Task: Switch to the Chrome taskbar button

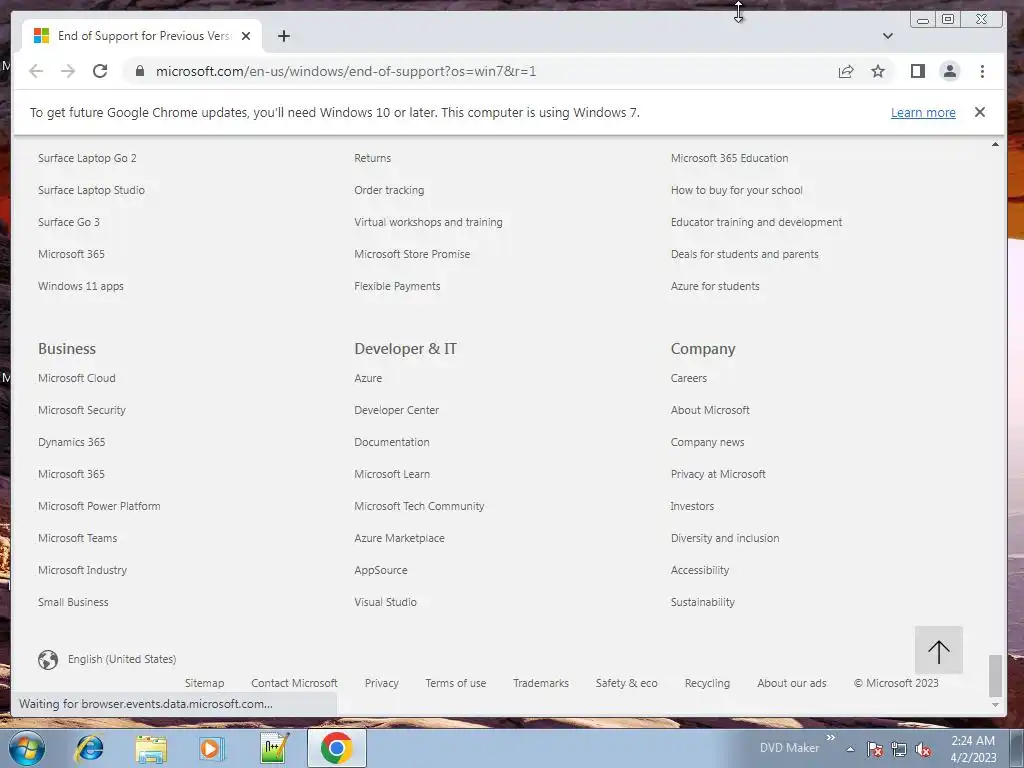Action: (336, 748)
